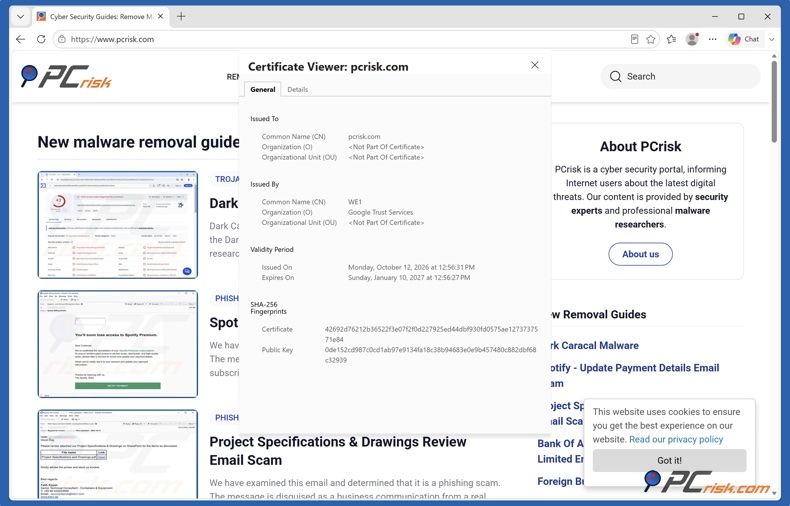Open the reader view icon in the address bar
The image size is (790, 506).
tap(634, 39)
